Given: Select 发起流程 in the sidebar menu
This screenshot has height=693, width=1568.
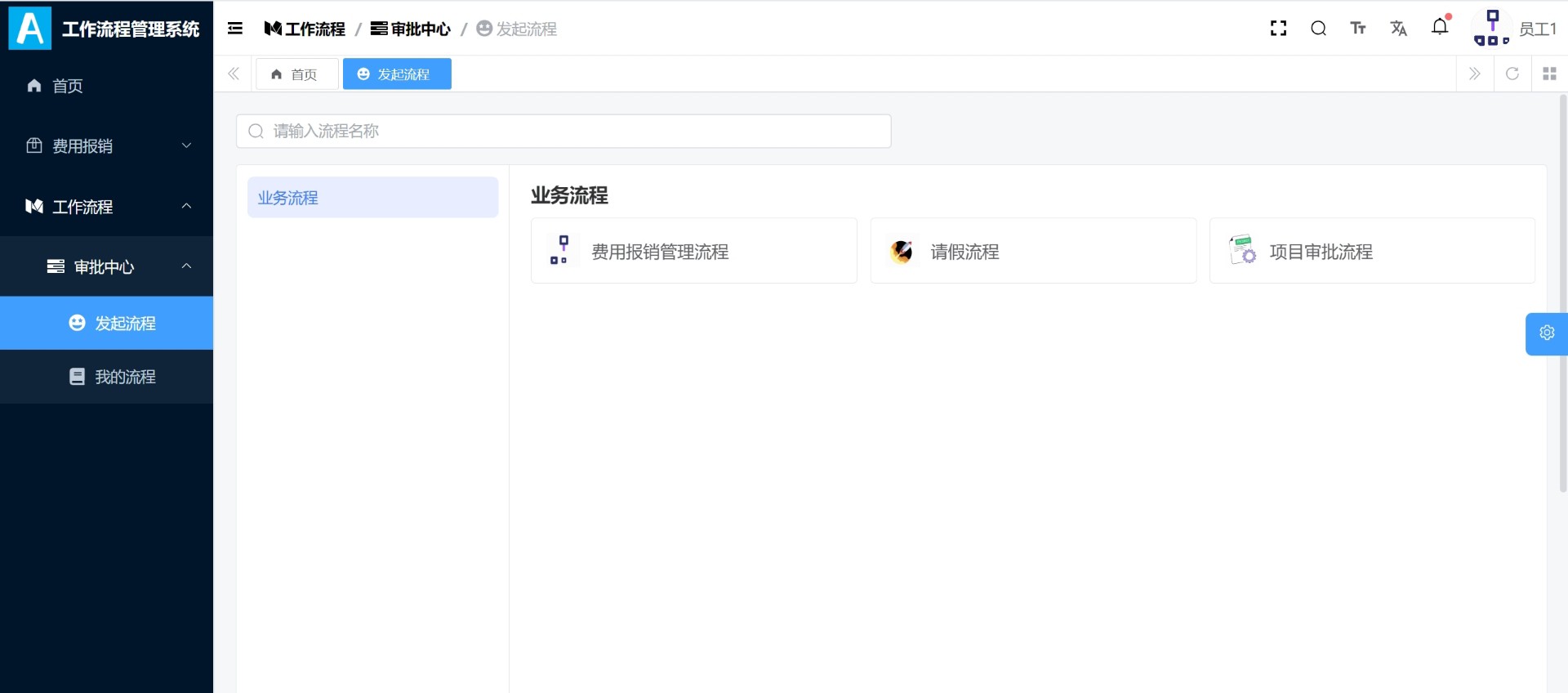Looking at the screenshot, I should click(x=106, y=324).
